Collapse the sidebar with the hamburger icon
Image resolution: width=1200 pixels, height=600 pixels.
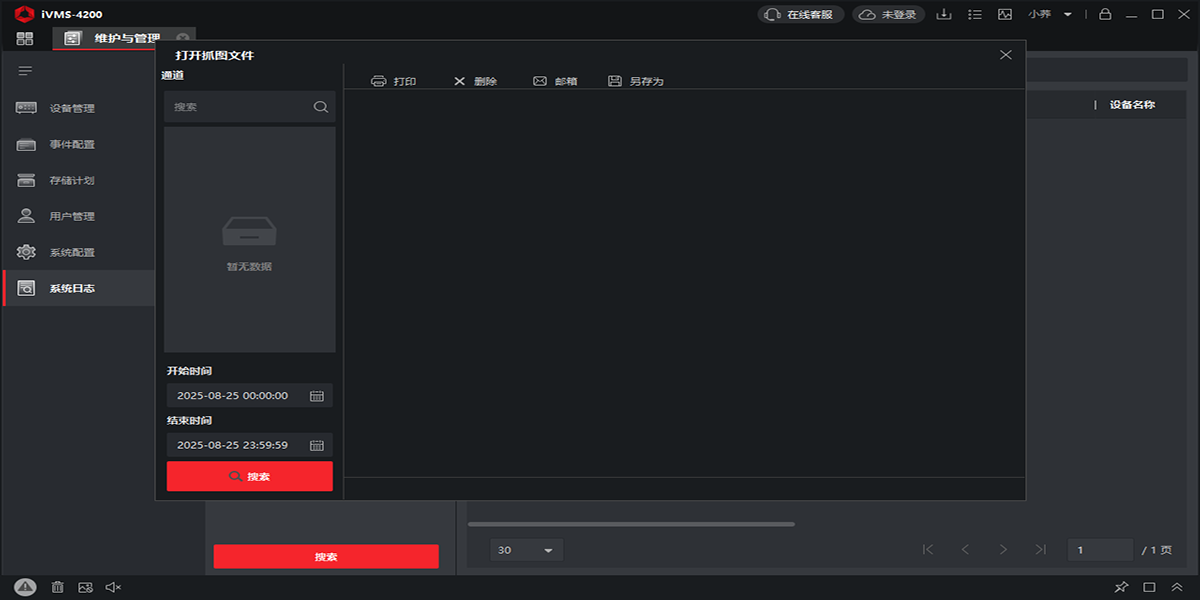pyautogui.click(x=26, y=71)
